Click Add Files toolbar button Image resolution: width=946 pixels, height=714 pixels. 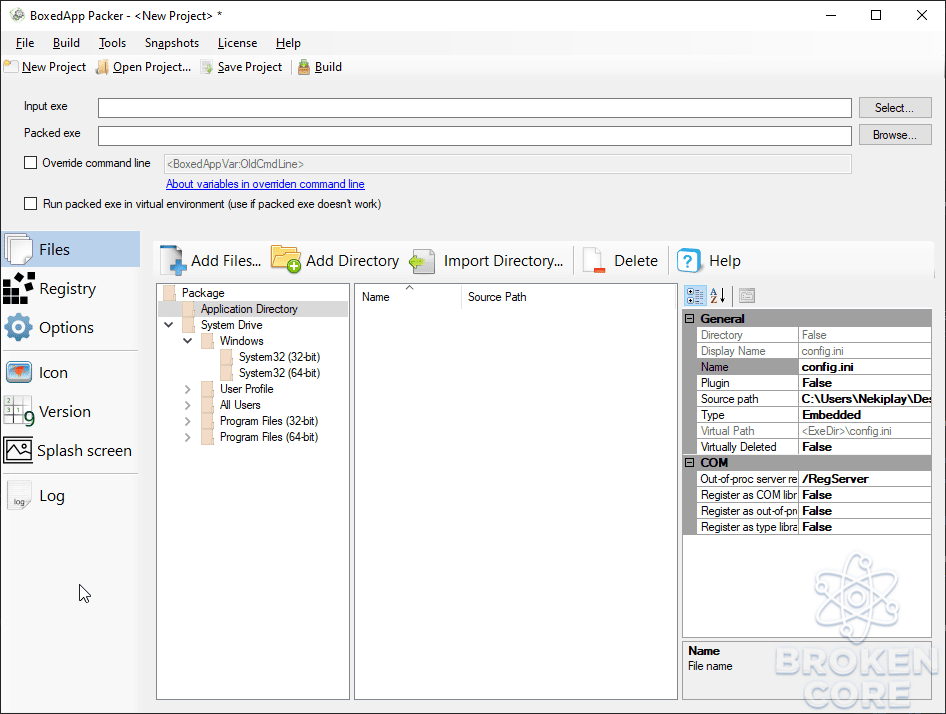point(211,261)
